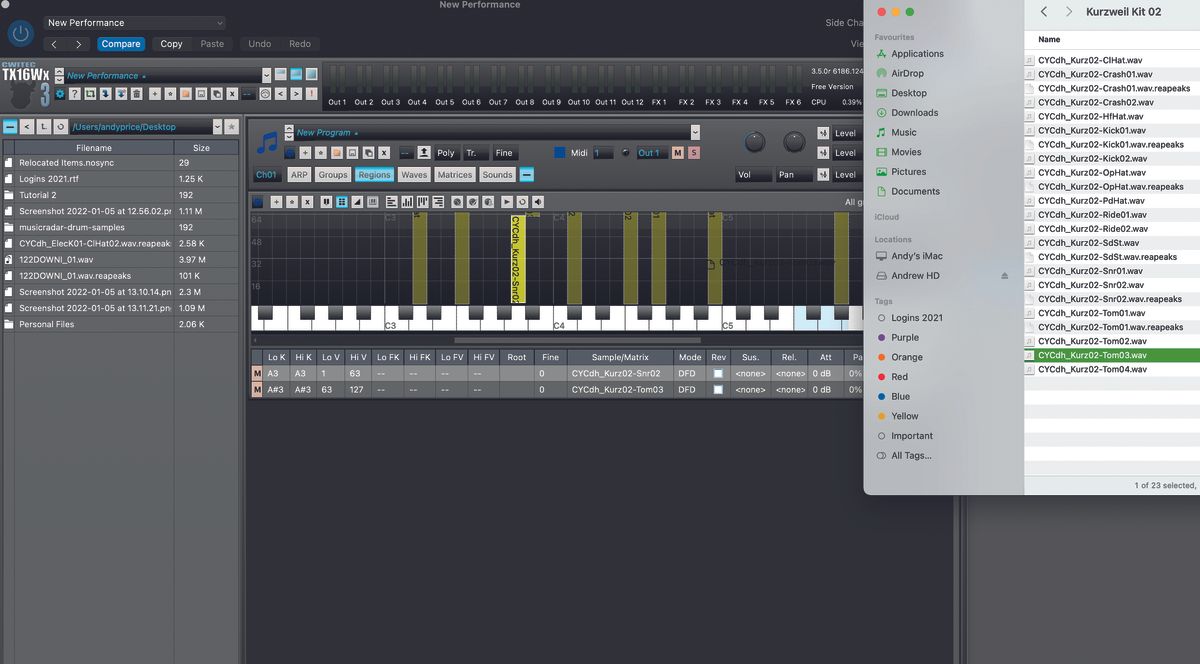Switch to the Waves tab
The height and width of the screenshot is (664, 1200).
414,174
